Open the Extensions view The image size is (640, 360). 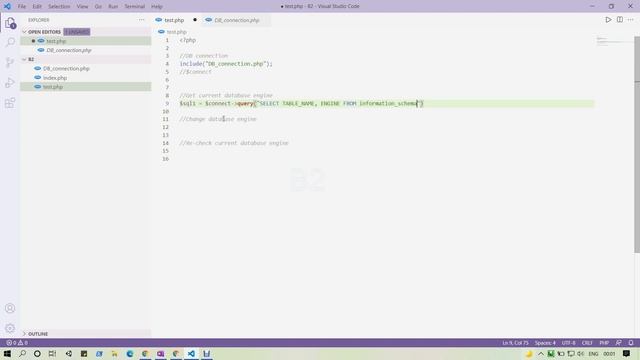10,103
